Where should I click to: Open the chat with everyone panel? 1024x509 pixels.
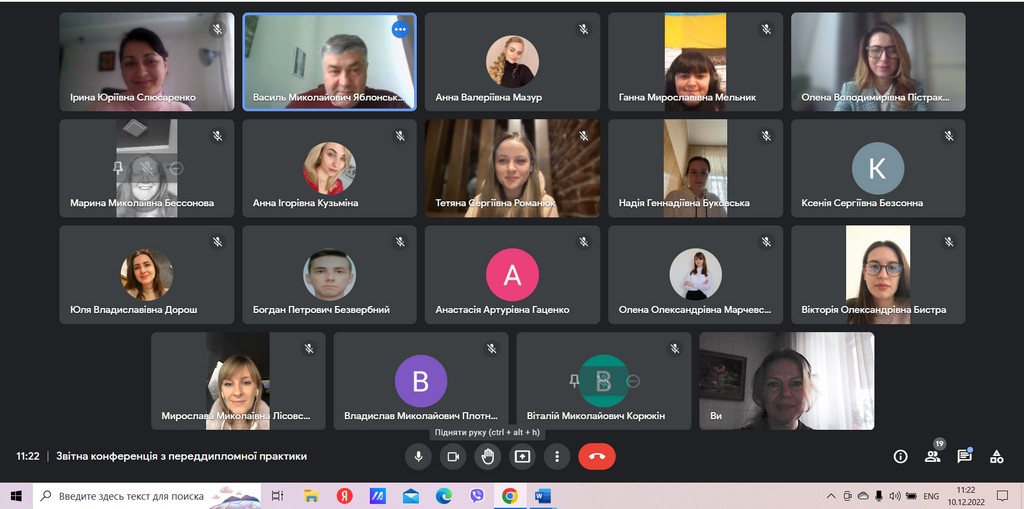tap(964, 456)
